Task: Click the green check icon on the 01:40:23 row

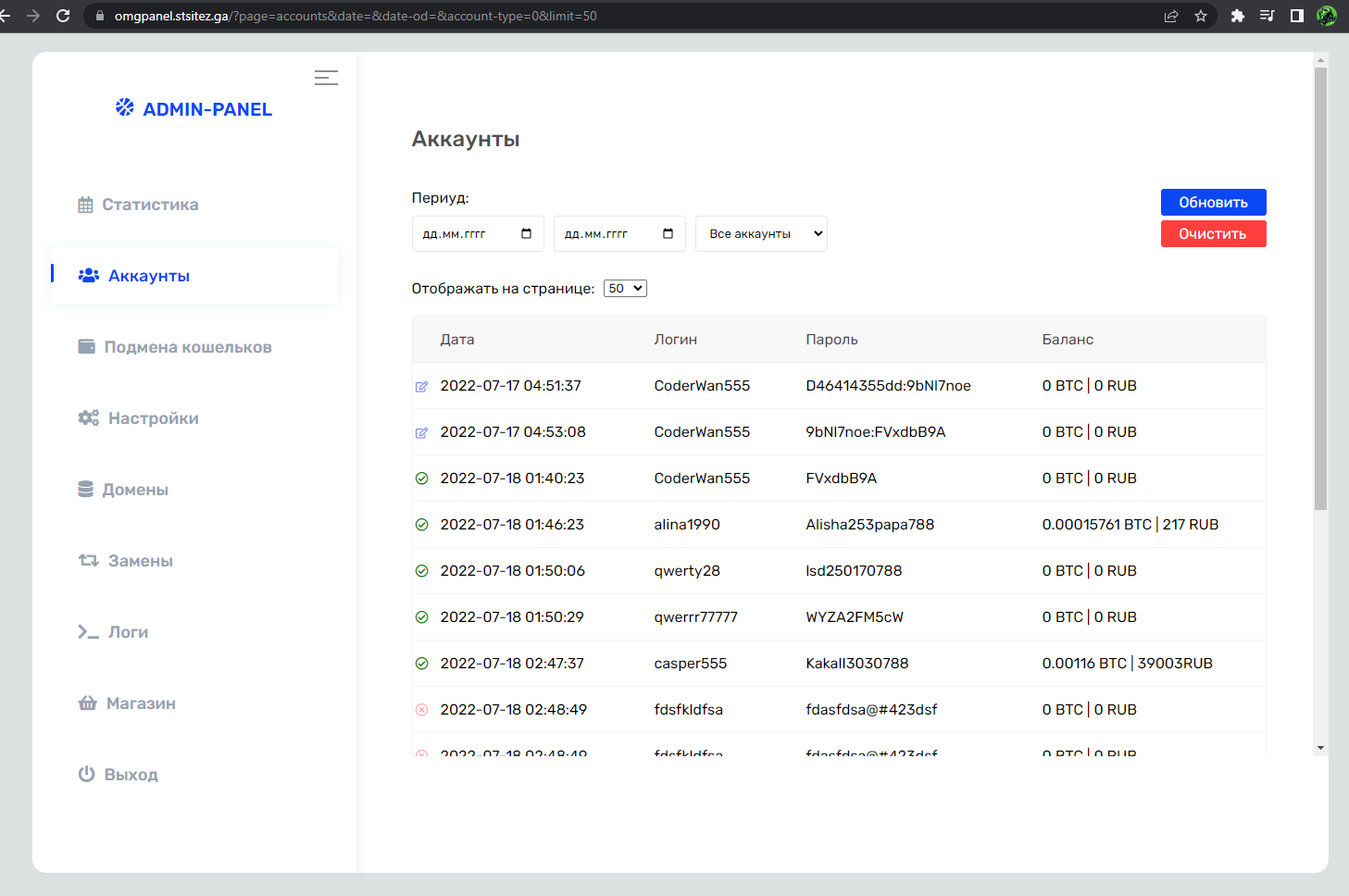Action: point(421,479)
